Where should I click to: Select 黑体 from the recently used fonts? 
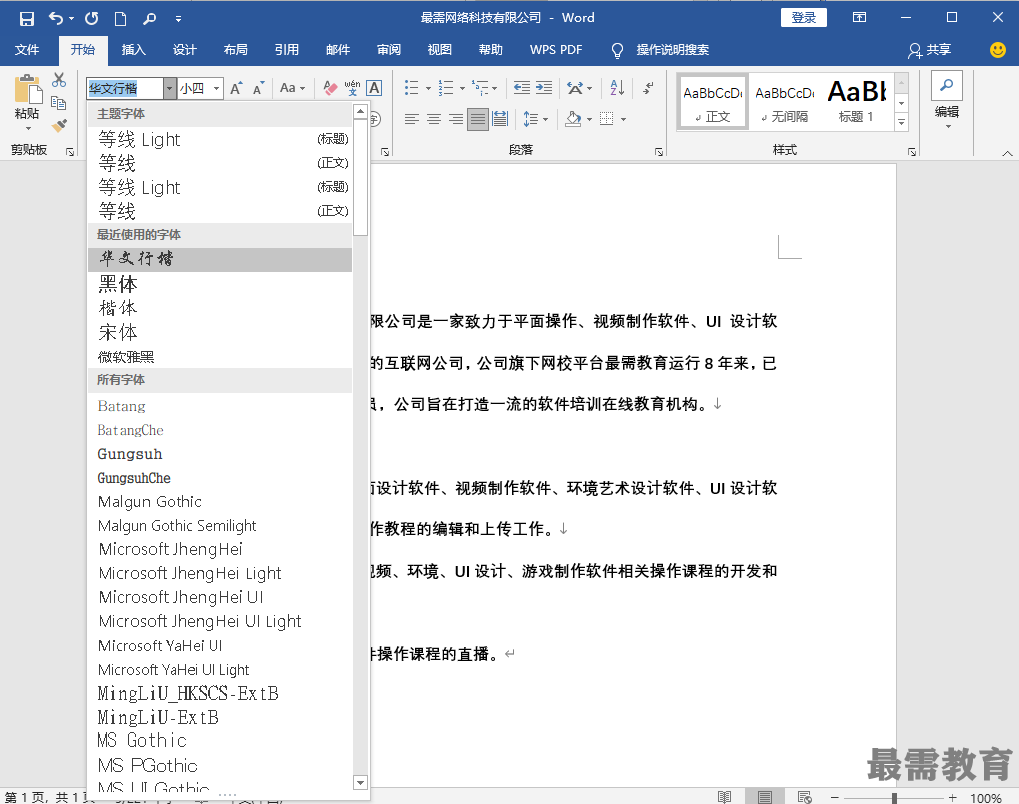point(220,284)
